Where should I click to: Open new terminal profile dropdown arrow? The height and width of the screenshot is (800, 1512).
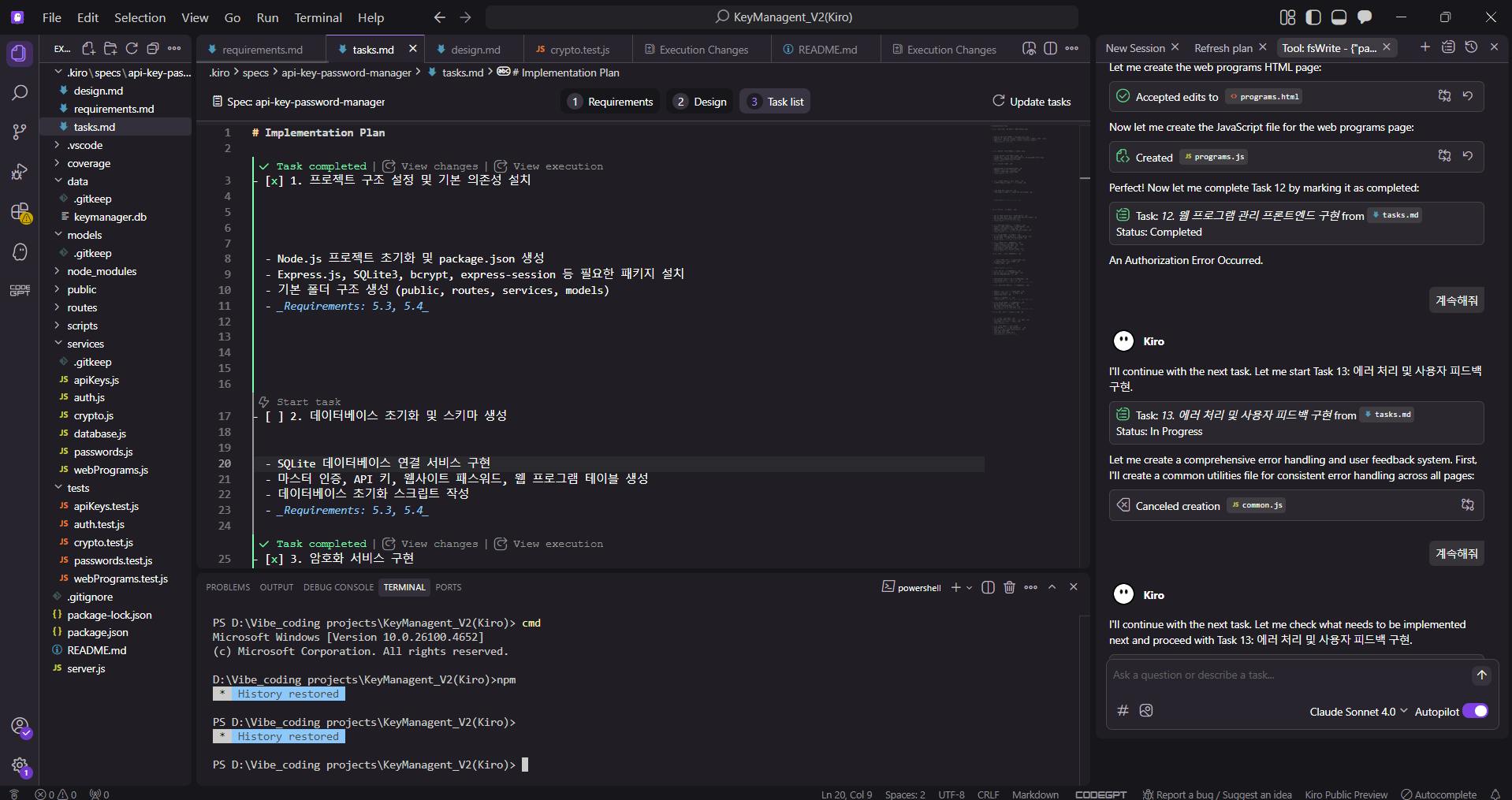pyautogui.click(x=970, y=587)
